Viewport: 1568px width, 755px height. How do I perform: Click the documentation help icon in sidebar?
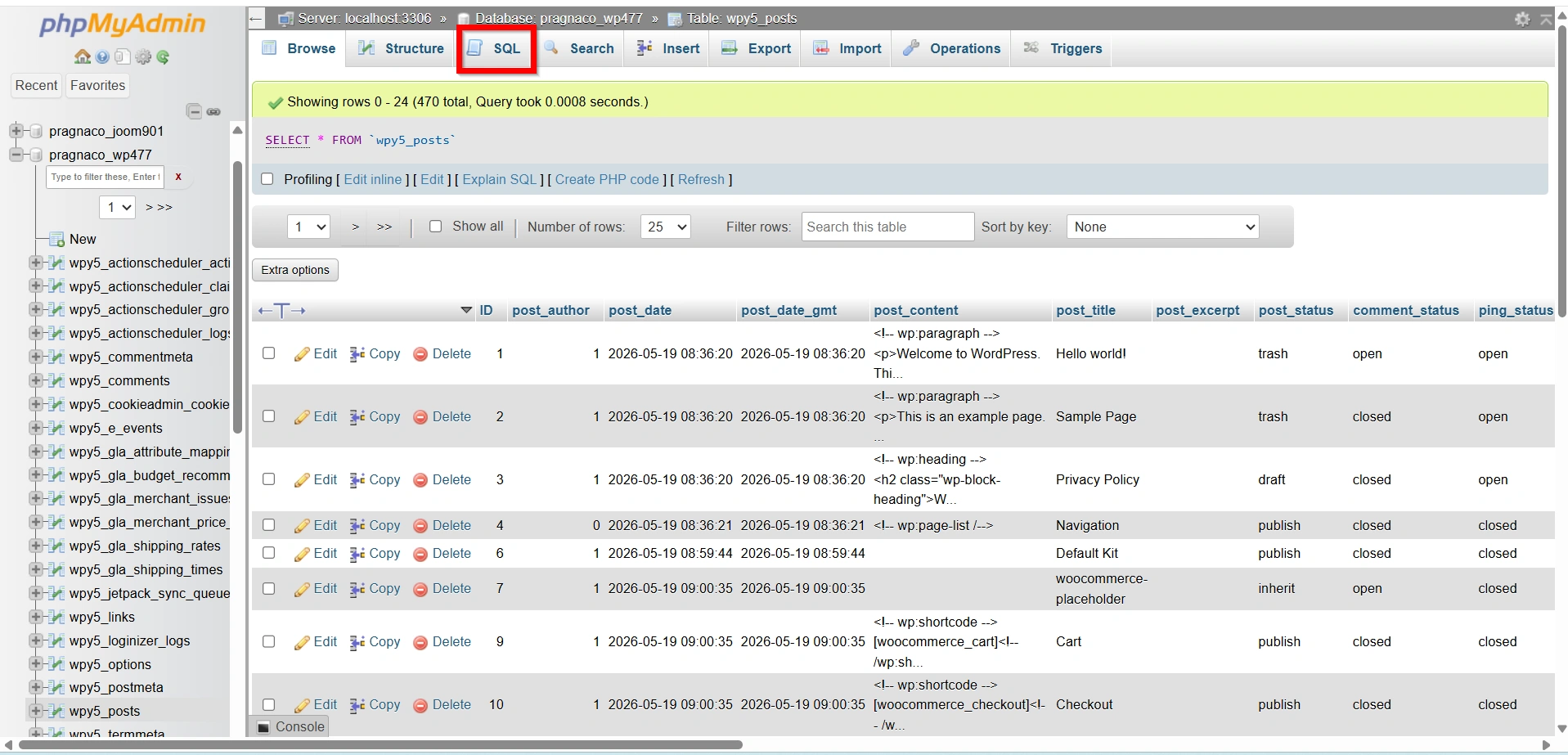point(102,56)
